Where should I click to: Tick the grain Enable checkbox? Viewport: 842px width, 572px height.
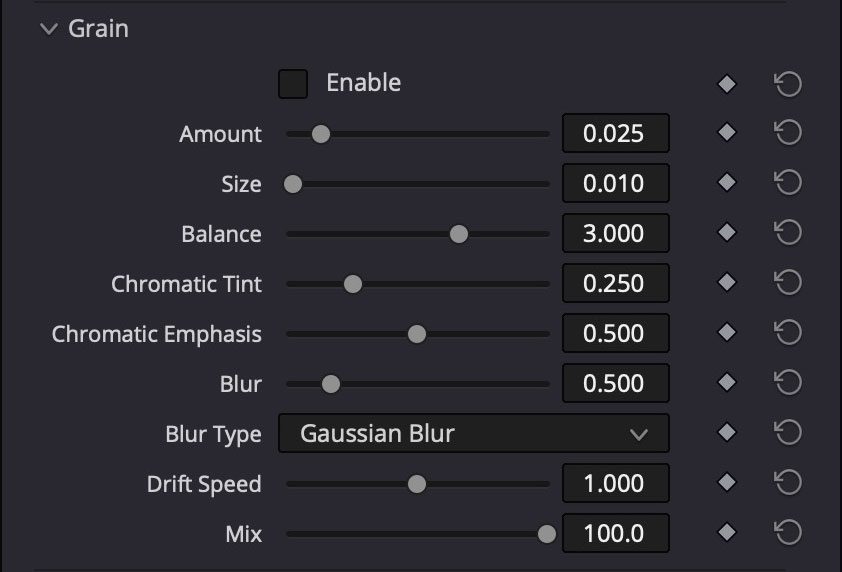tap(293, 84)
